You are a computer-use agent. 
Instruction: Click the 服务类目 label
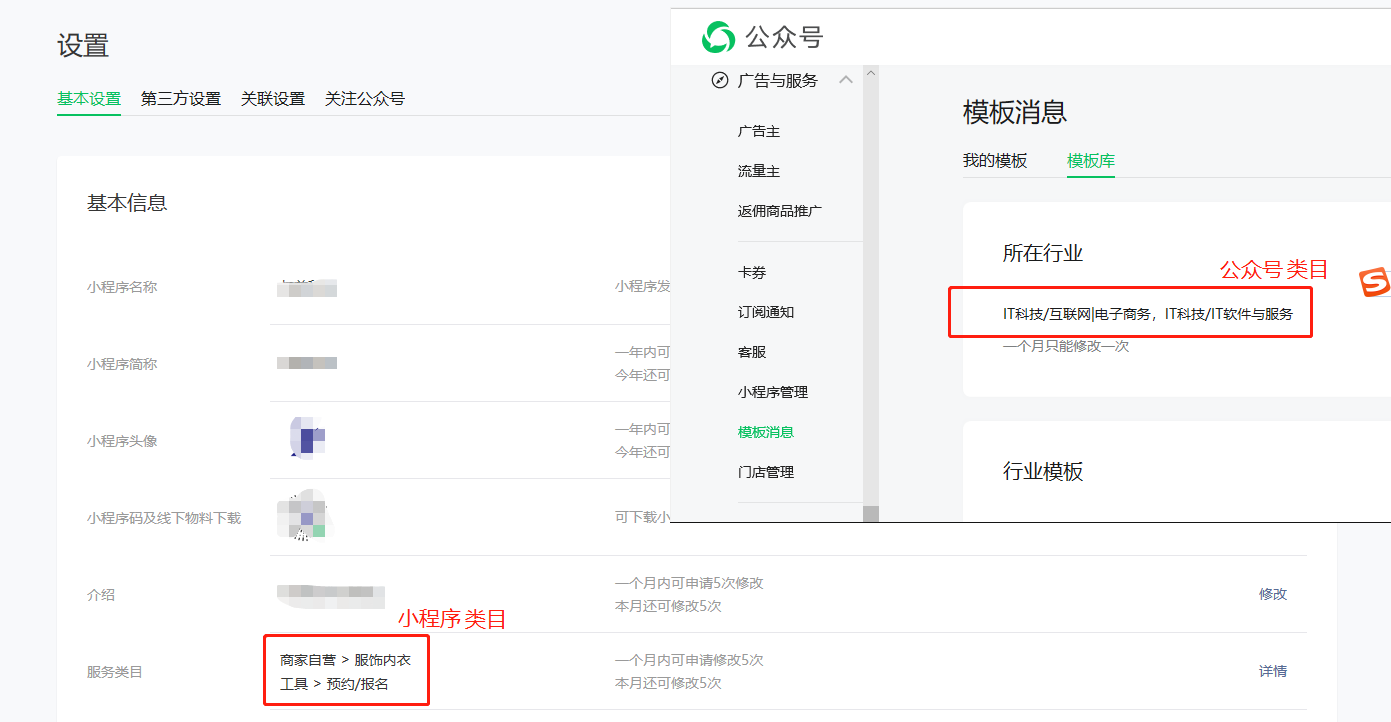(115, 672)
